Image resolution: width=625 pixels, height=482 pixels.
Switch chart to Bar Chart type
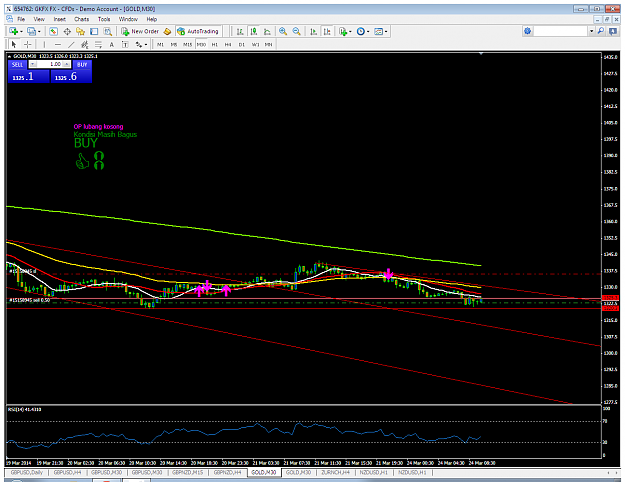240,31
